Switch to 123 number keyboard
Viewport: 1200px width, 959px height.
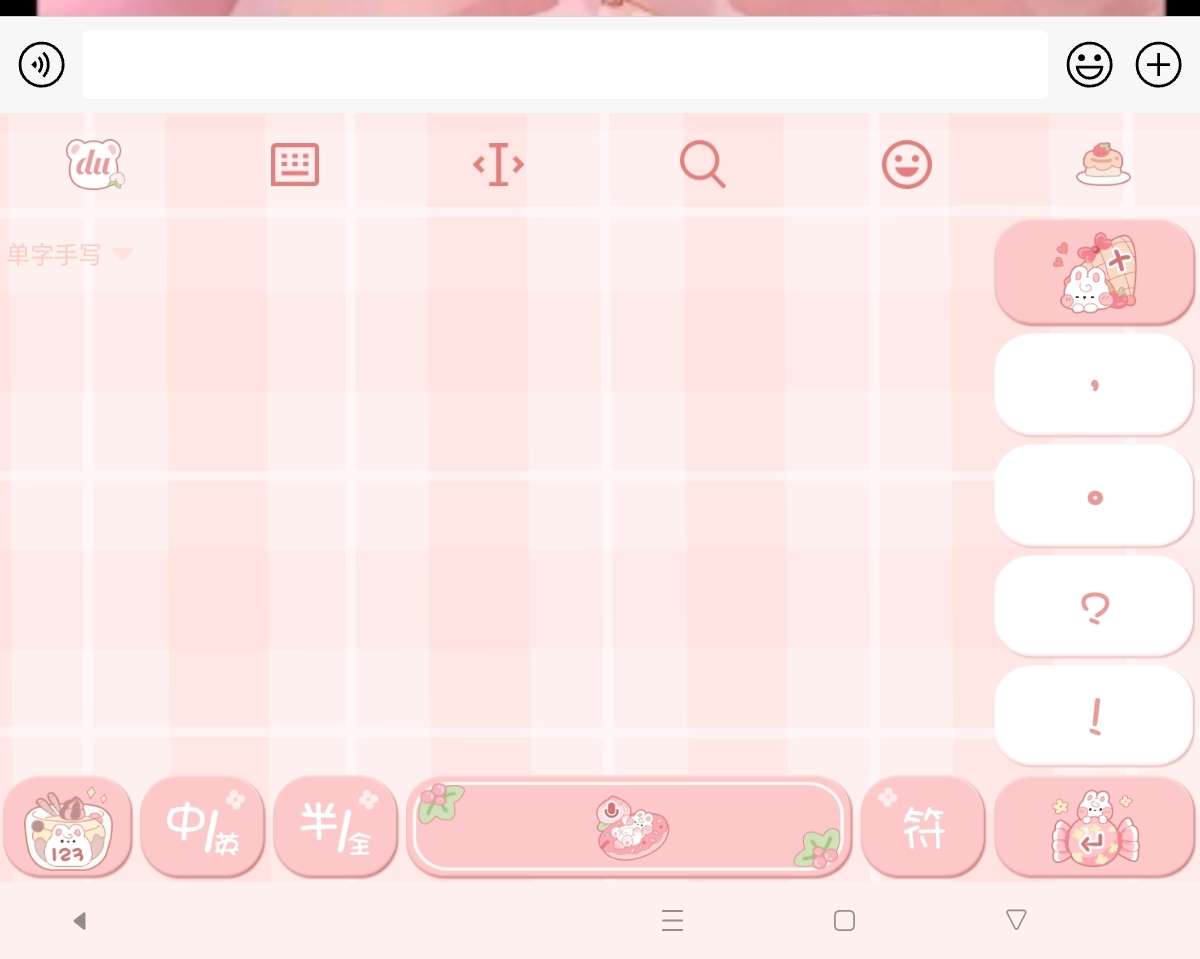coord(68,827)
